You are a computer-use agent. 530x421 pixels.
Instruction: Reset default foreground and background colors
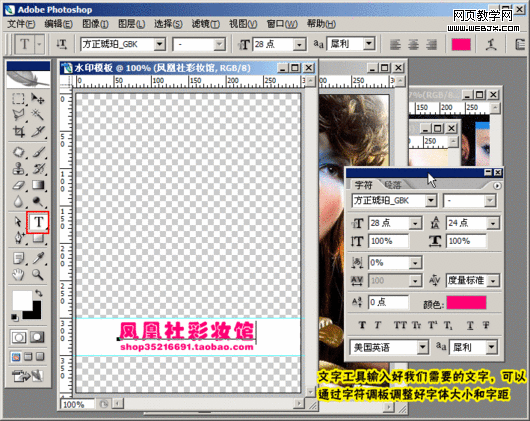[x=15, y=317]
